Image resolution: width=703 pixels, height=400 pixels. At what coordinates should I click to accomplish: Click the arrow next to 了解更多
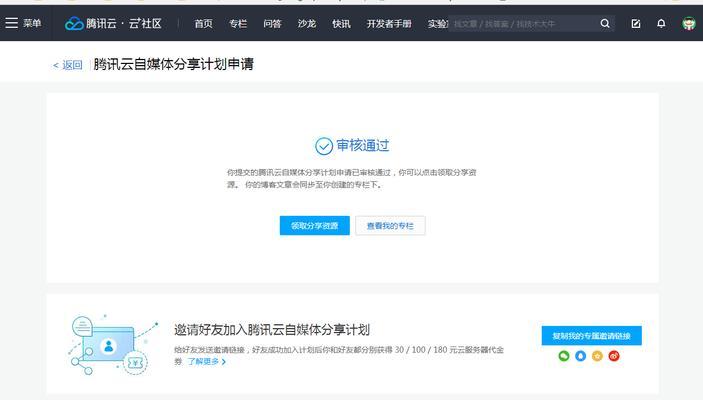pos(224,362)
